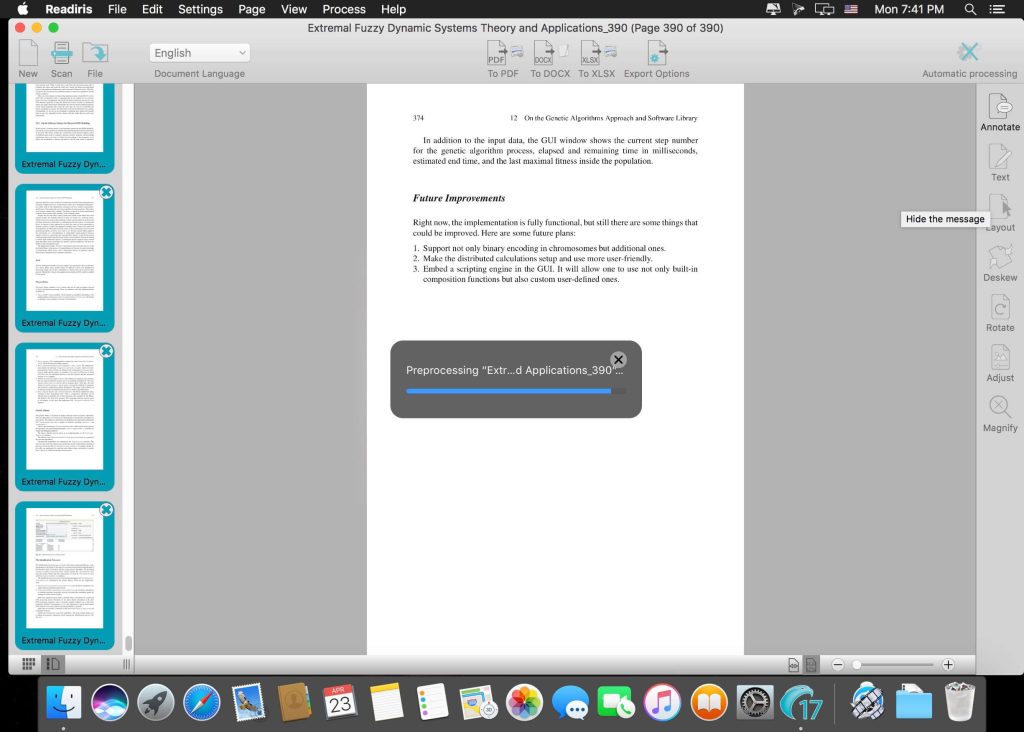Open the Document Language dropdown
This screenshot has height=732, width=1024.
coord(200,53)
